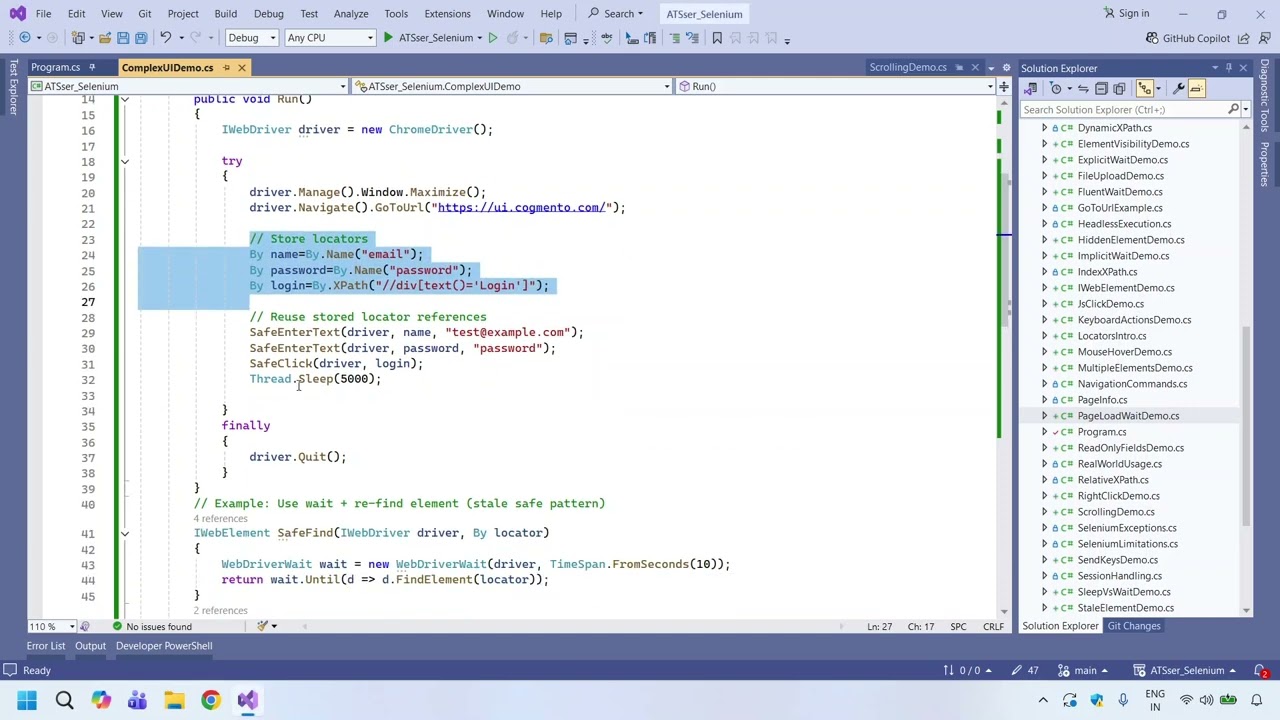
Task: Click Visual Studio icon in taskbar
Action: (248, 700)
